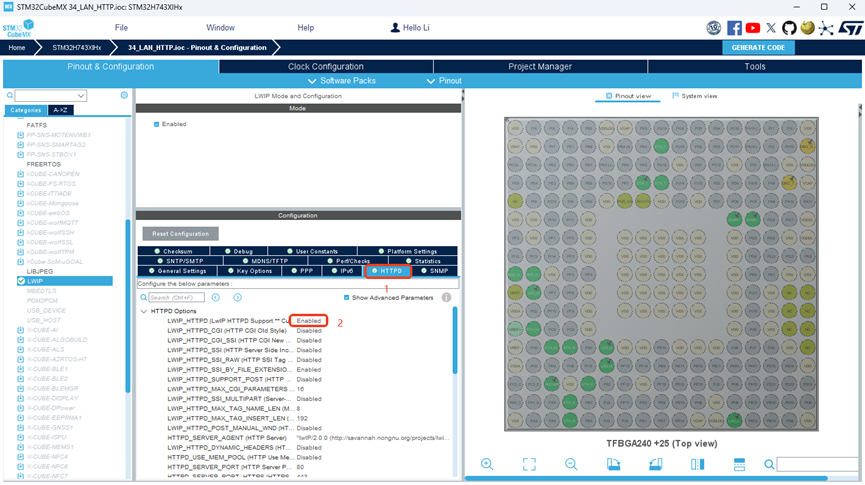Click the LWIP_HTTPD_SUPPORT_POST Disabled value
This screenshot has height=485, width=865.
tap(309, 379)
